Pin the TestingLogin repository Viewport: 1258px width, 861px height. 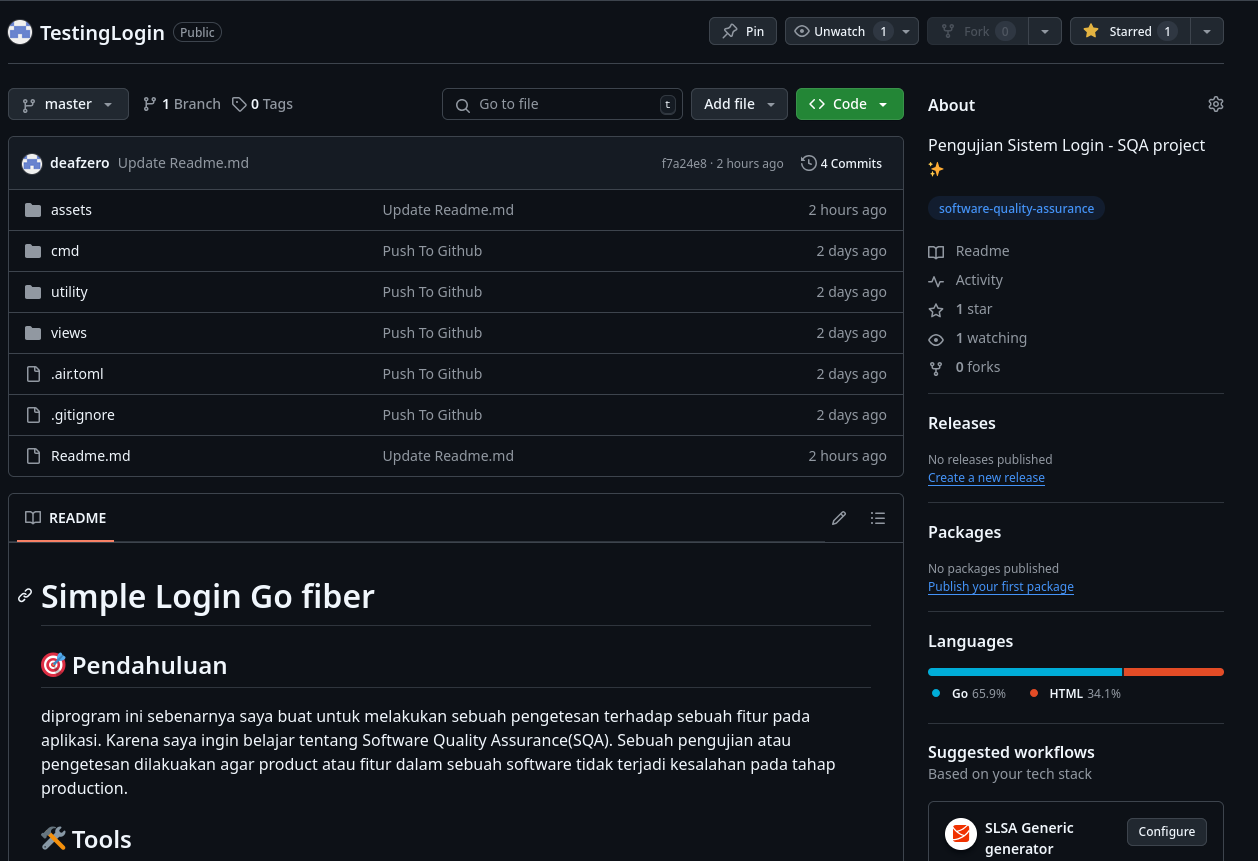coord(743,31)
